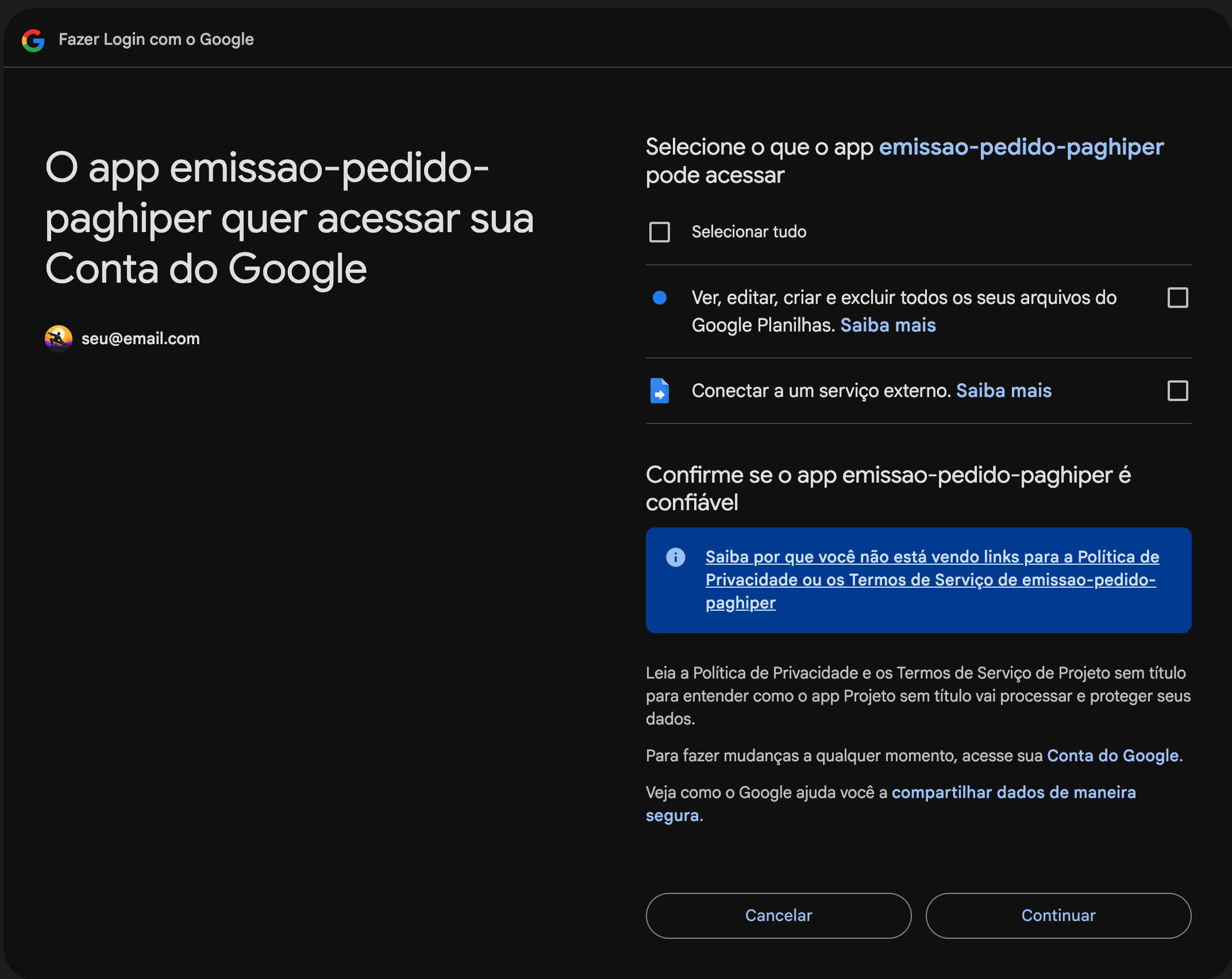Click the main heading about accessing Conta do Google
The image size is (1232, 979).
coord(290,218)
